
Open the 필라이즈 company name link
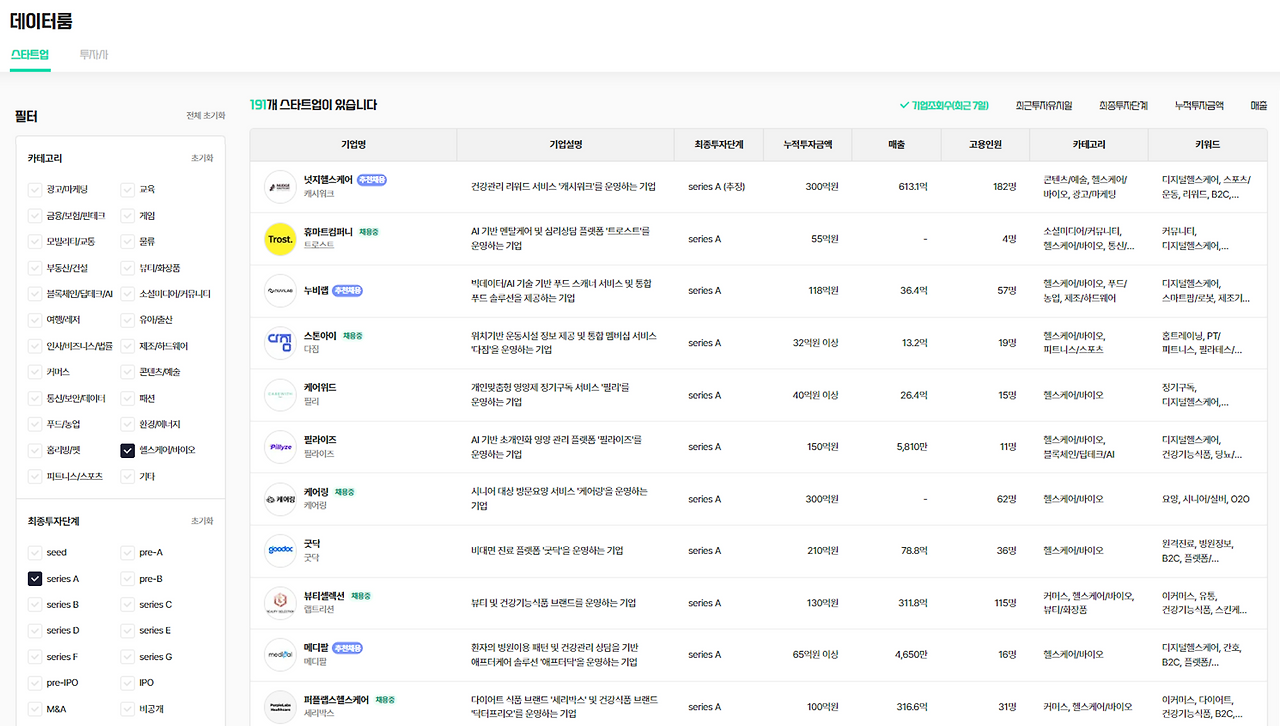click(320, 440)
